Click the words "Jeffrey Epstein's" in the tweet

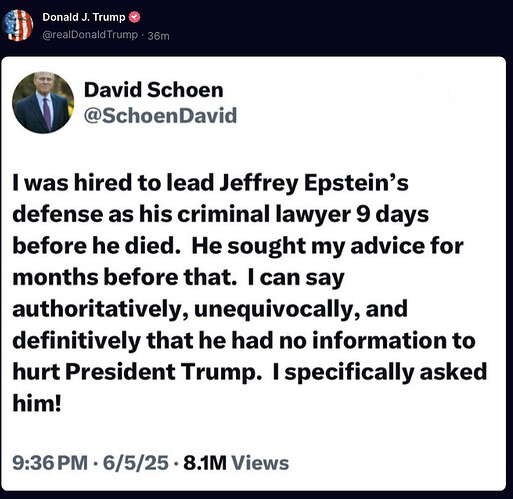click(x=314, y=184)
